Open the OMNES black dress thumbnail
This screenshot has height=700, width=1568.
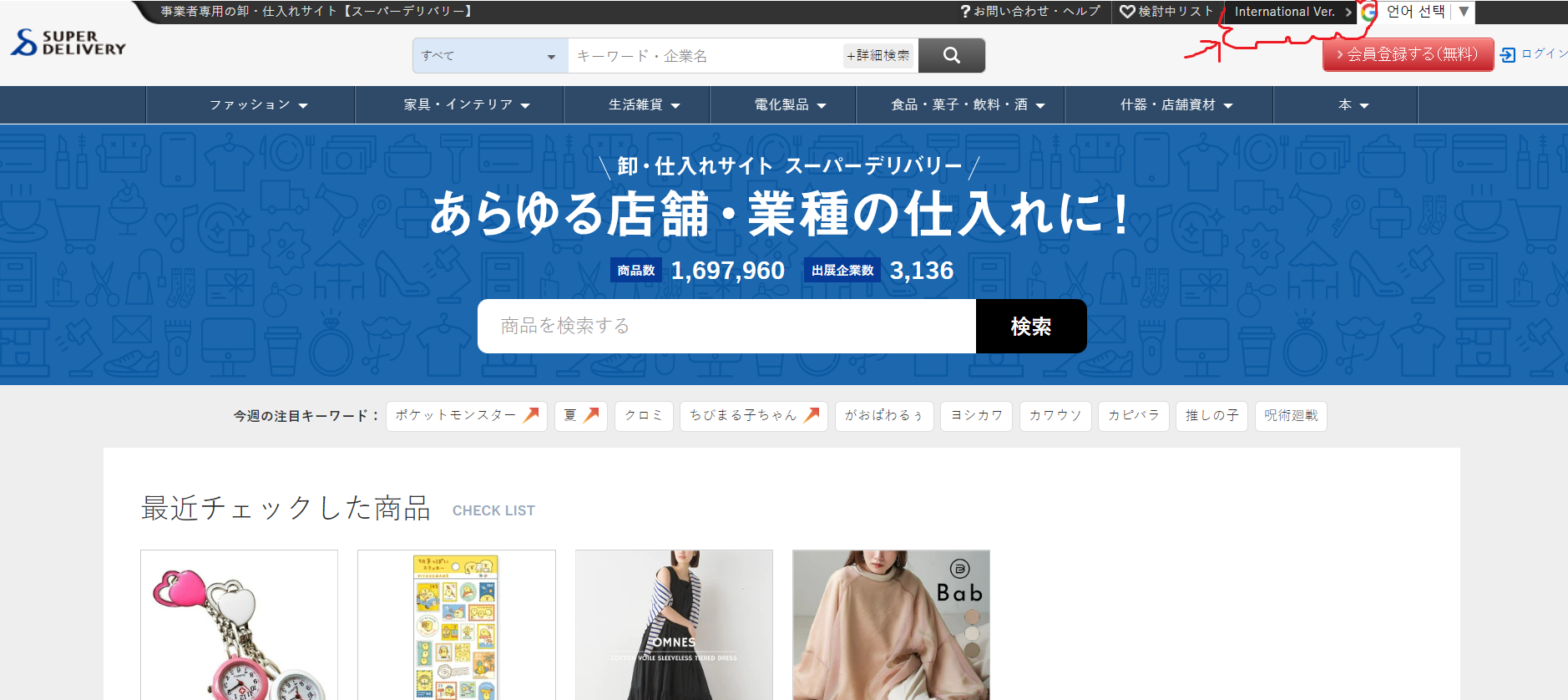(674, 625)
